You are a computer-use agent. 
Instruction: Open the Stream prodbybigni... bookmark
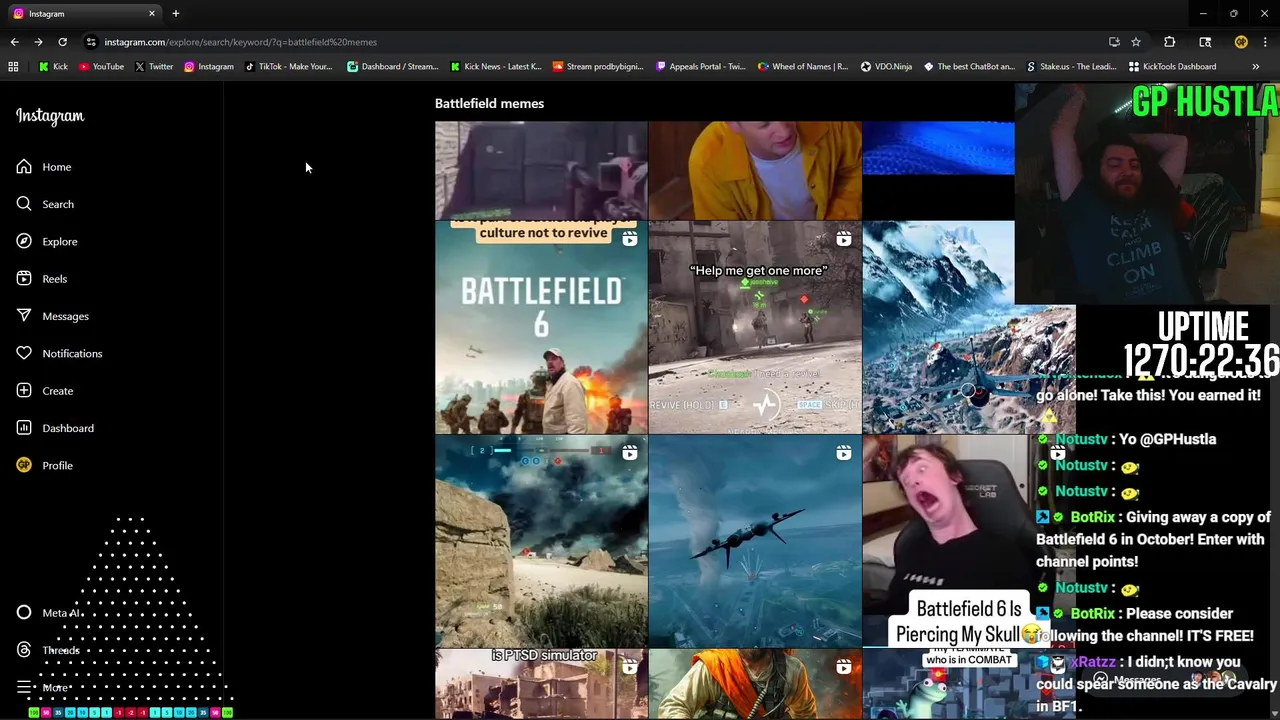pos(598,67)
